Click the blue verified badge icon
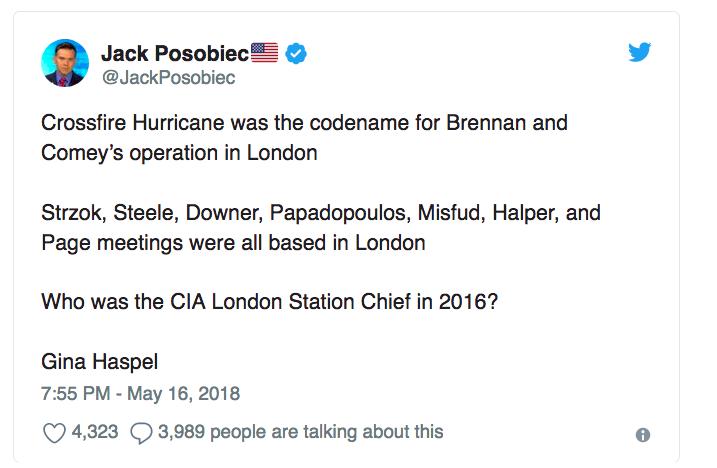The width and height of the screenshot is (717, 468). coord(296,54)
